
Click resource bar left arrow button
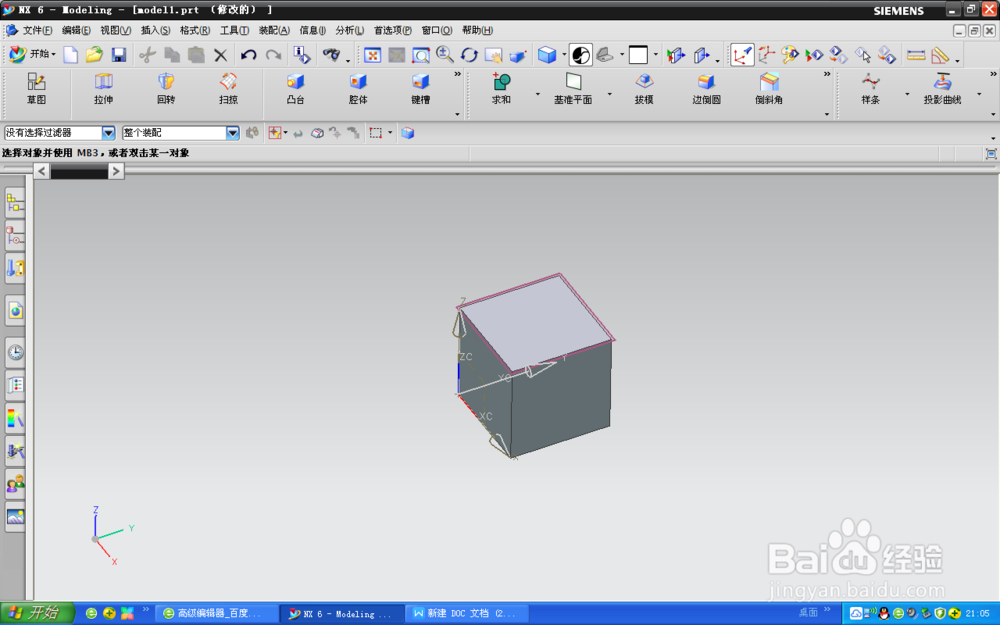click(41, 171)
